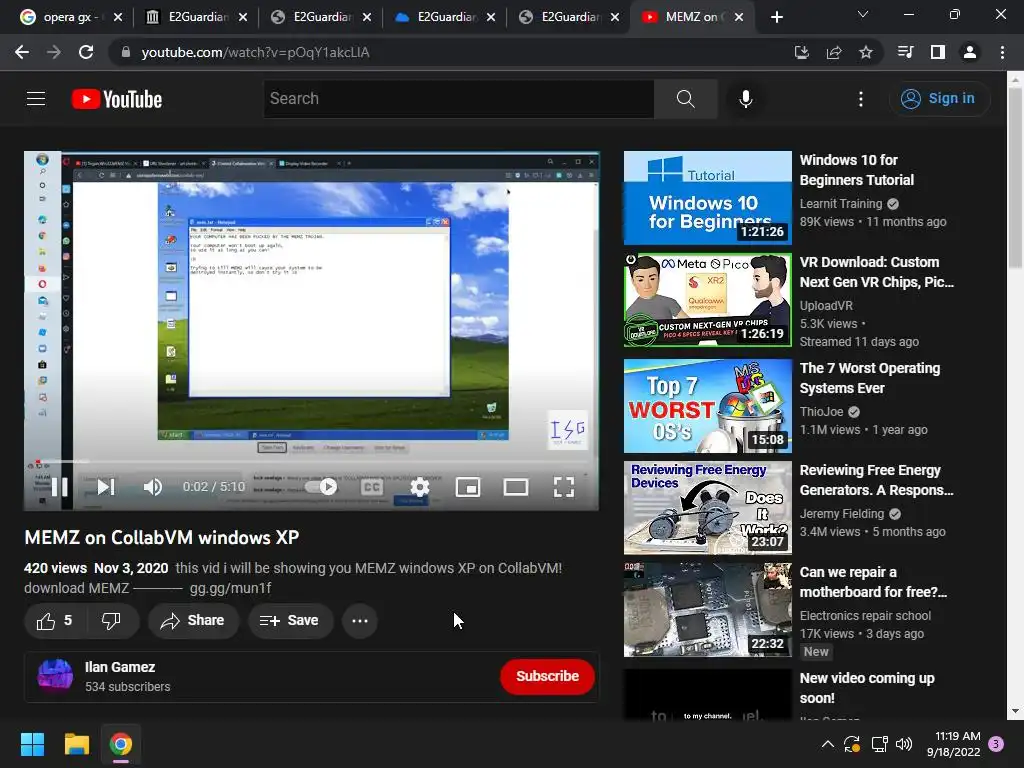Open YouTube settings three-dot menu
Image resolution: width=1024 pixels, height=768 pixels.
click(x=861, y=99)
